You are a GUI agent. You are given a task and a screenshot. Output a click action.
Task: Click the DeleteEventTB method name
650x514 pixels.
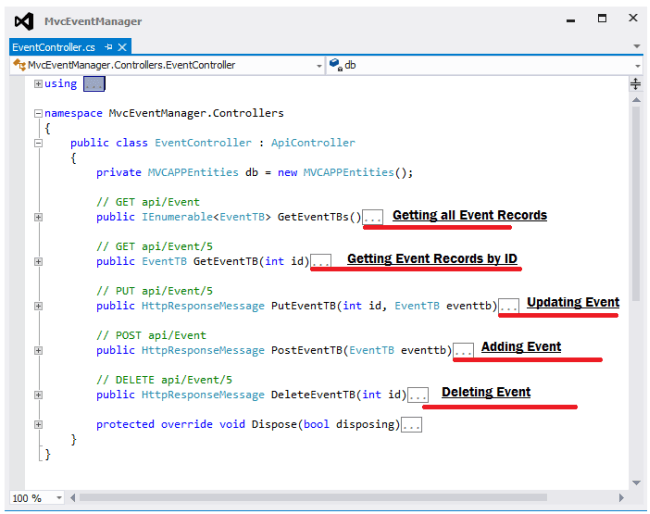pos(313,395)
